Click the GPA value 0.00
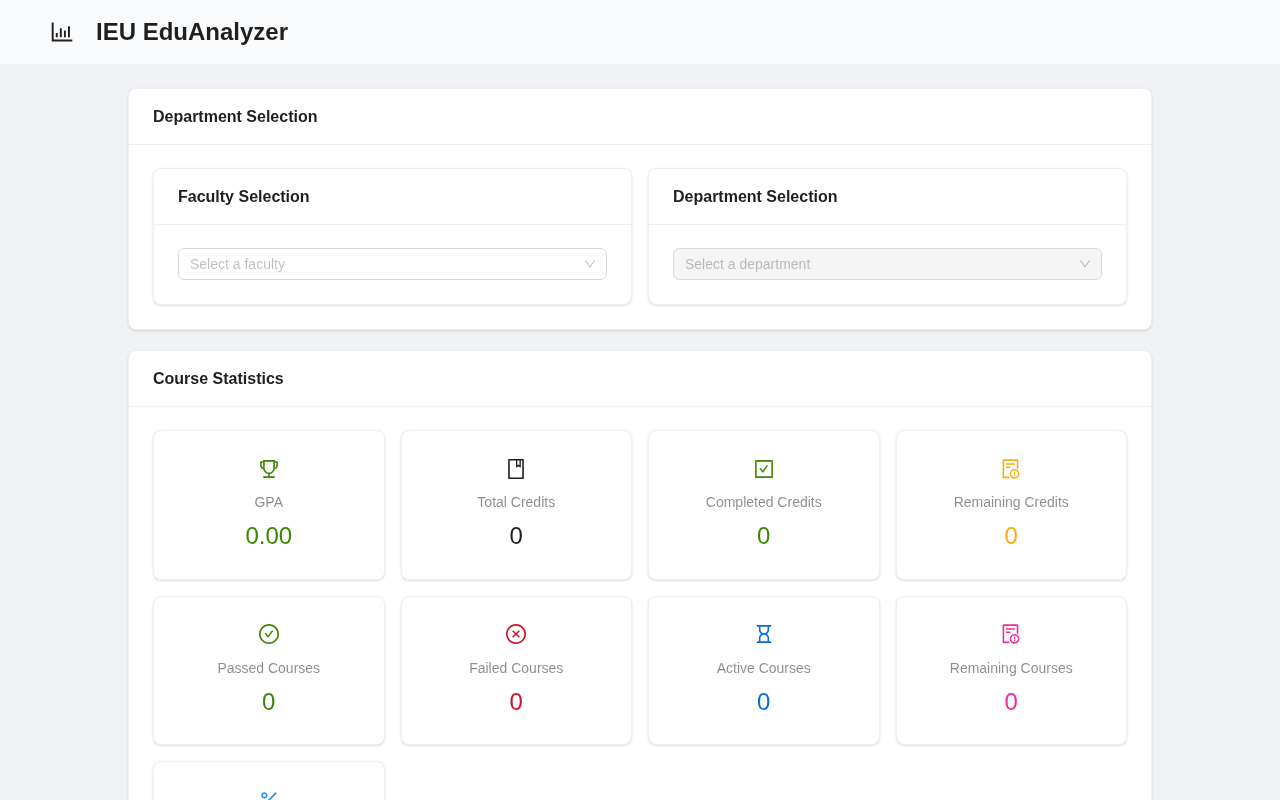The height and width of the screenshot is (800, 1280). pos(269,536)
